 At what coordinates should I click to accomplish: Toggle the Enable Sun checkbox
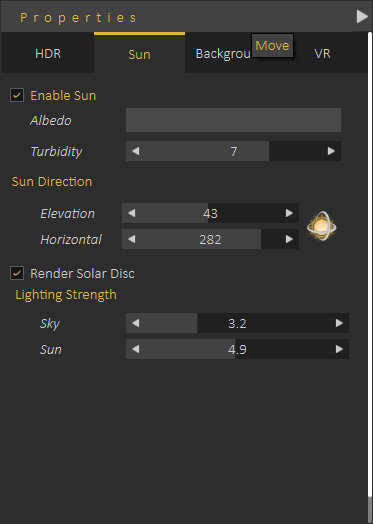click(x=17, y=95)
